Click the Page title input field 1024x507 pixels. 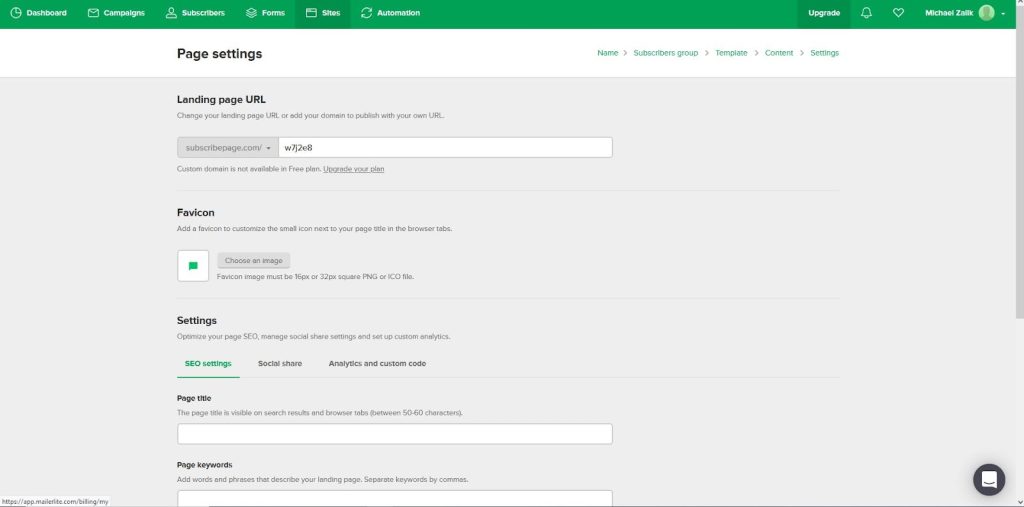[x=395, y=434]
